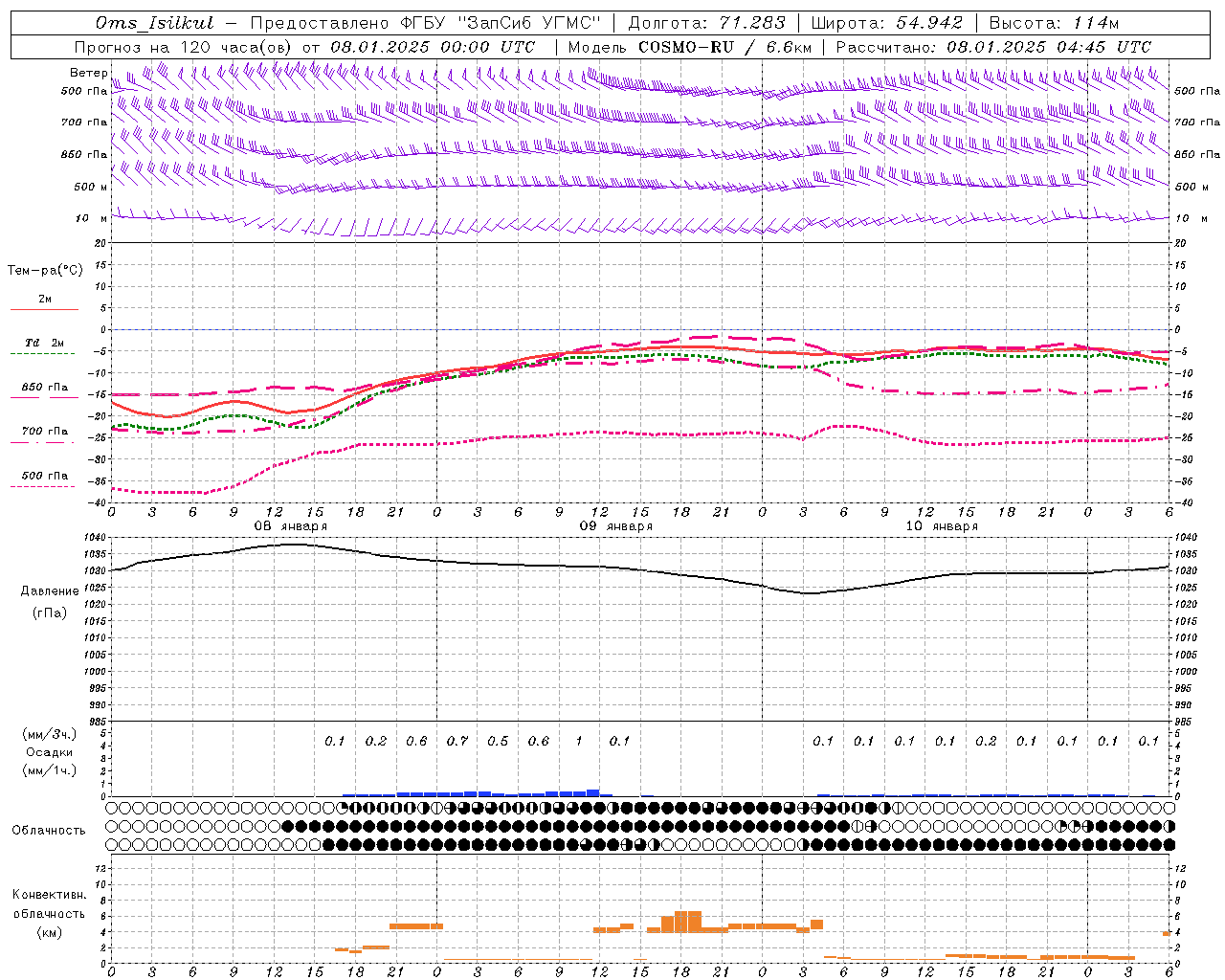Click the 'Ветер' wind panel label
Screen dimensions: 1225x980
point(89,73)
